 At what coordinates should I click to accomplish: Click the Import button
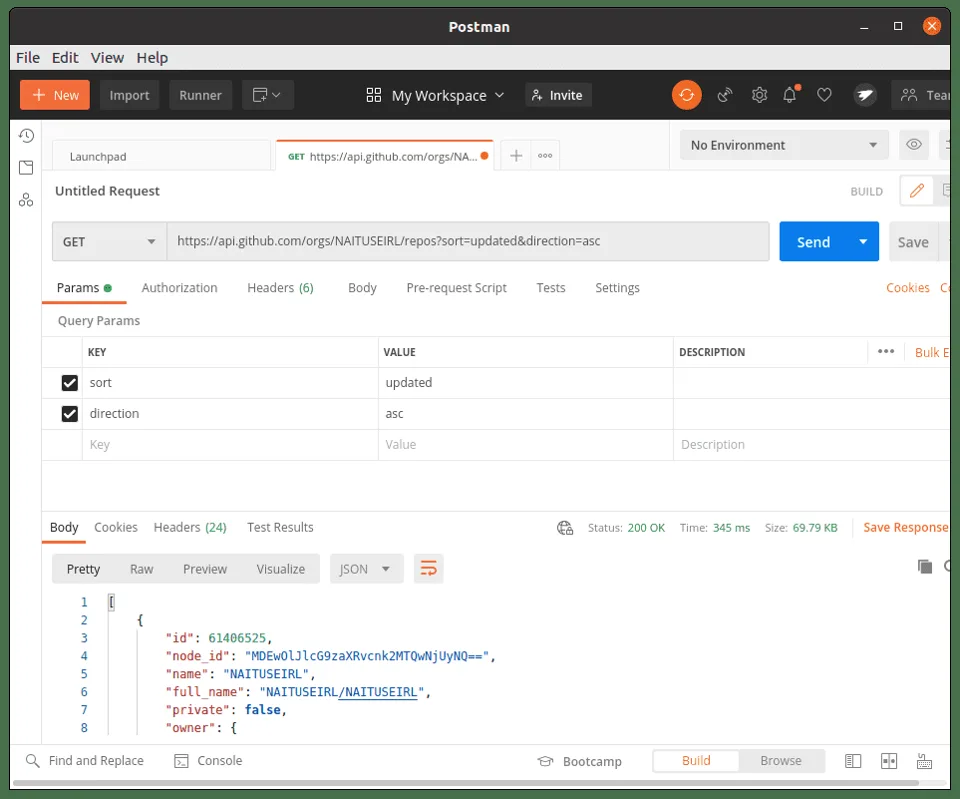pos(129,95)
